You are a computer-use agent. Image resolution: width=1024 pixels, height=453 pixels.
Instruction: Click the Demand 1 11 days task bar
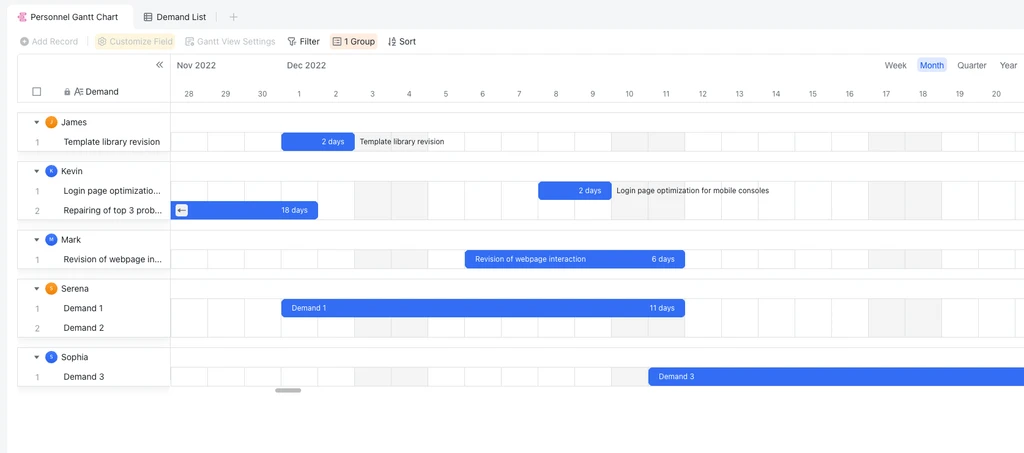click(483, 308)
